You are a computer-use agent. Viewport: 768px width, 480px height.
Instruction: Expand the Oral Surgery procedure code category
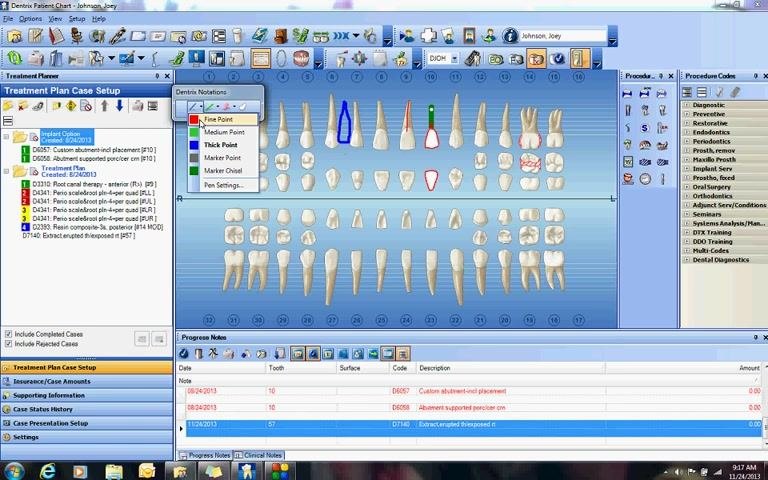coord(686,187)
